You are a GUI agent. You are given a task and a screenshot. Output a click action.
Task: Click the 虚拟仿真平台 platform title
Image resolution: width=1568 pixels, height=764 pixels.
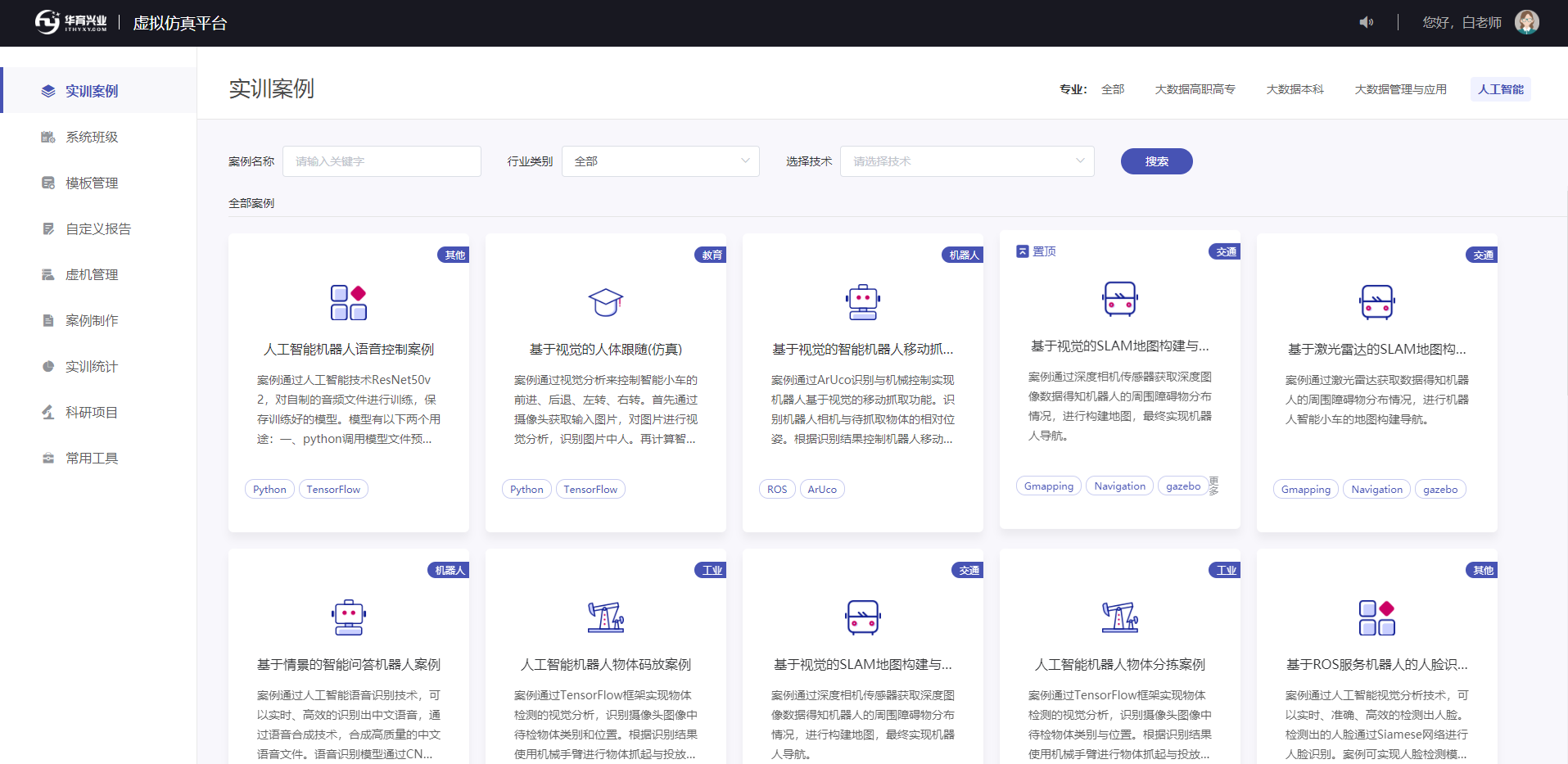pos(180,23)
